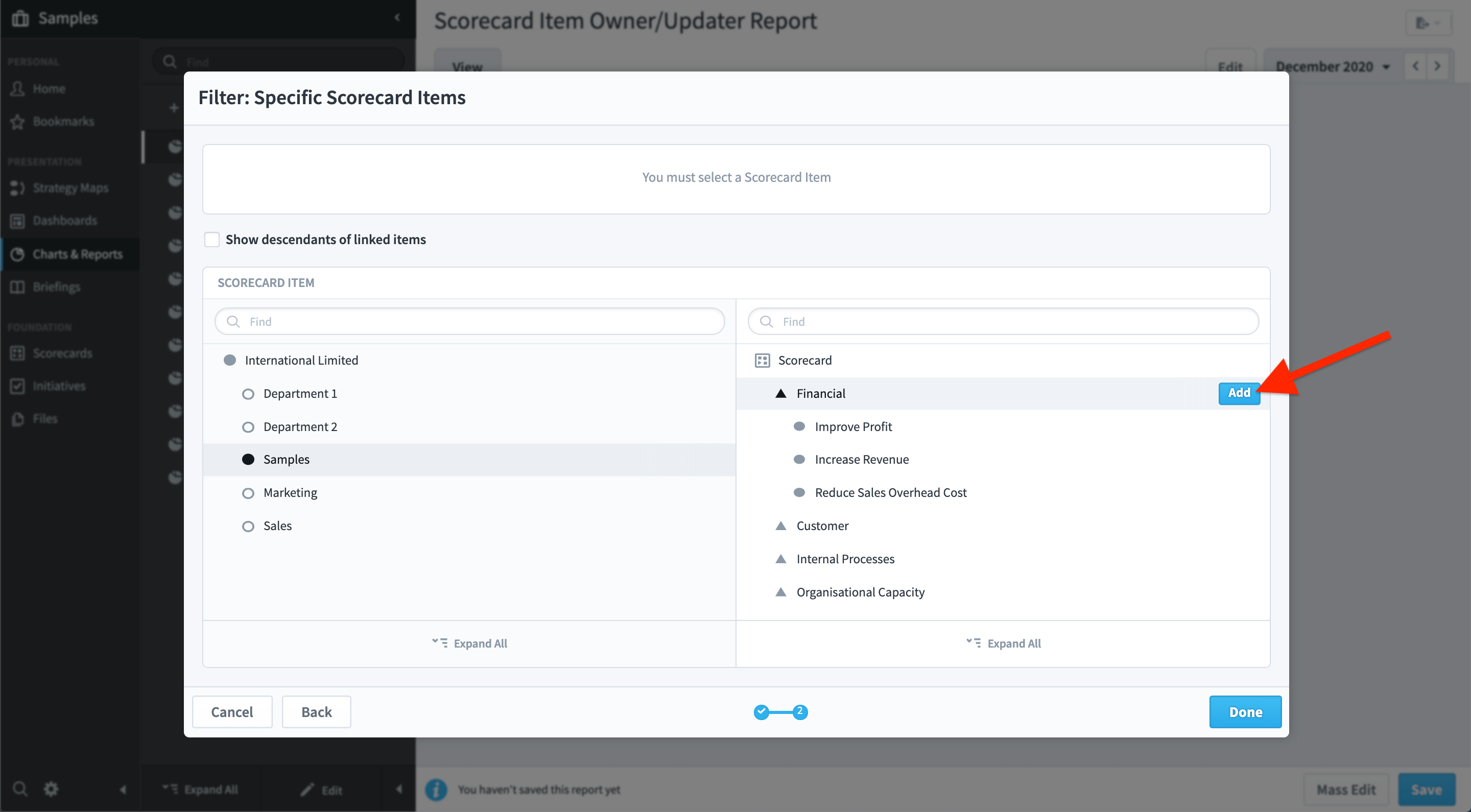
Task: Open Briefings in the sidebar
Action: (56, 286)
